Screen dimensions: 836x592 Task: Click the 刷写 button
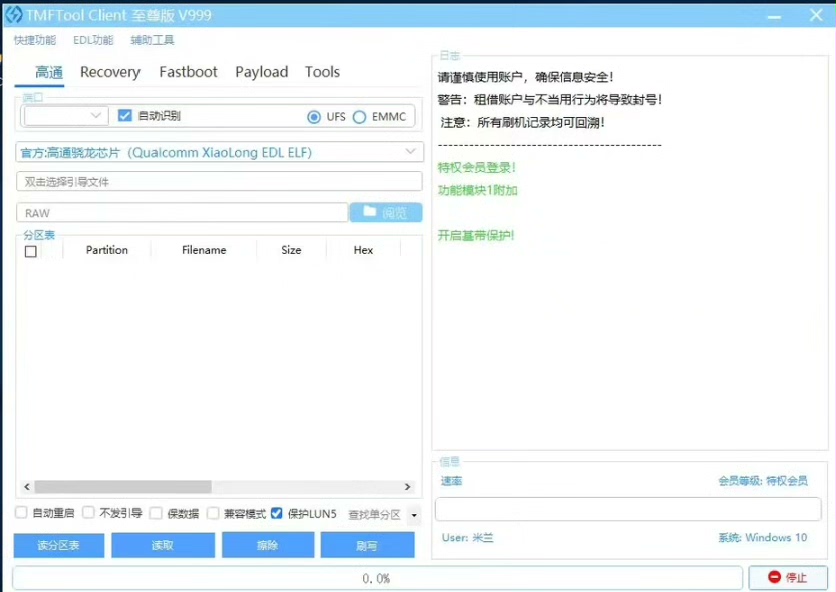click(367, 545)
